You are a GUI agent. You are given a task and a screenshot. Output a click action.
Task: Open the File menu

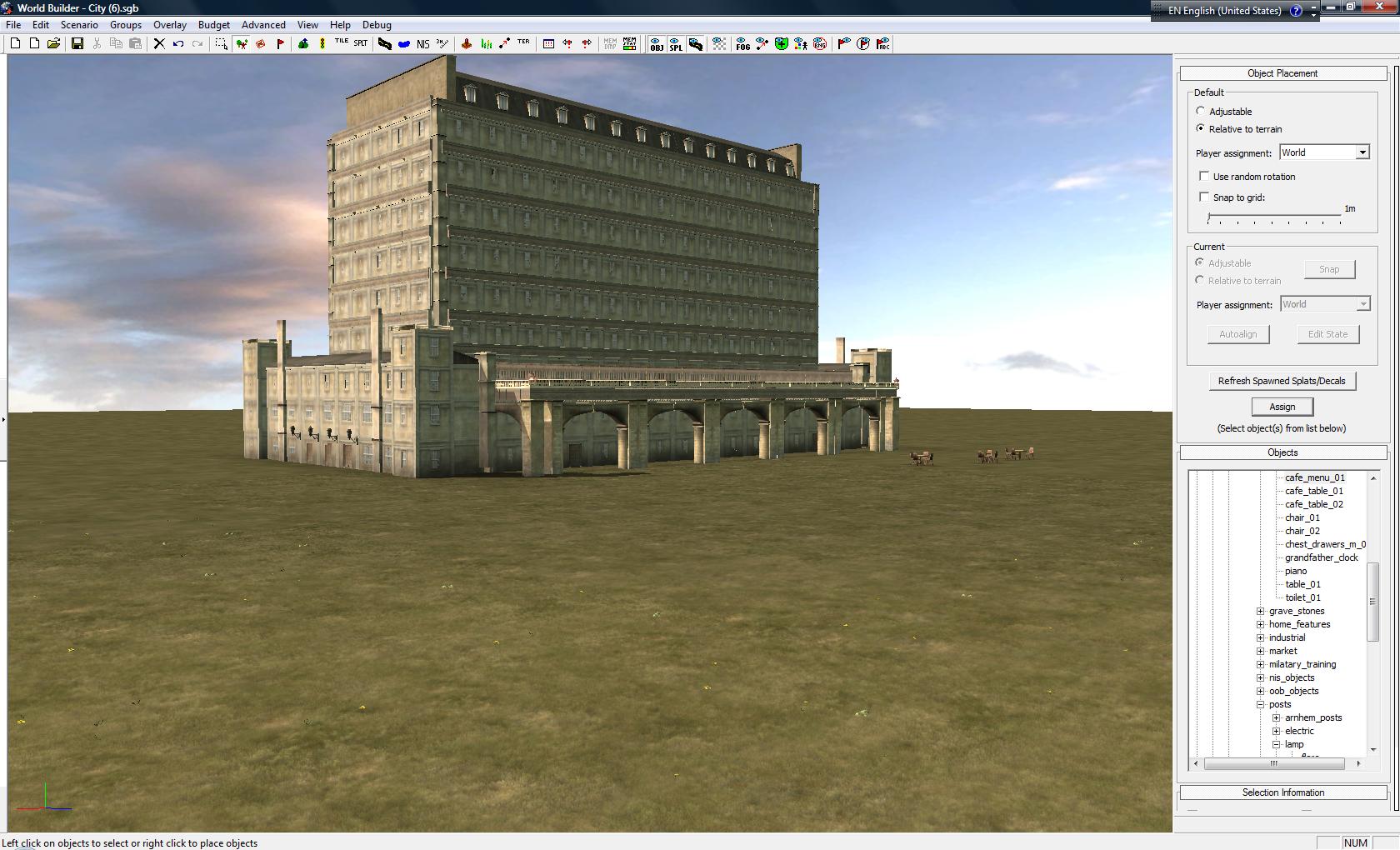point(13,25)
